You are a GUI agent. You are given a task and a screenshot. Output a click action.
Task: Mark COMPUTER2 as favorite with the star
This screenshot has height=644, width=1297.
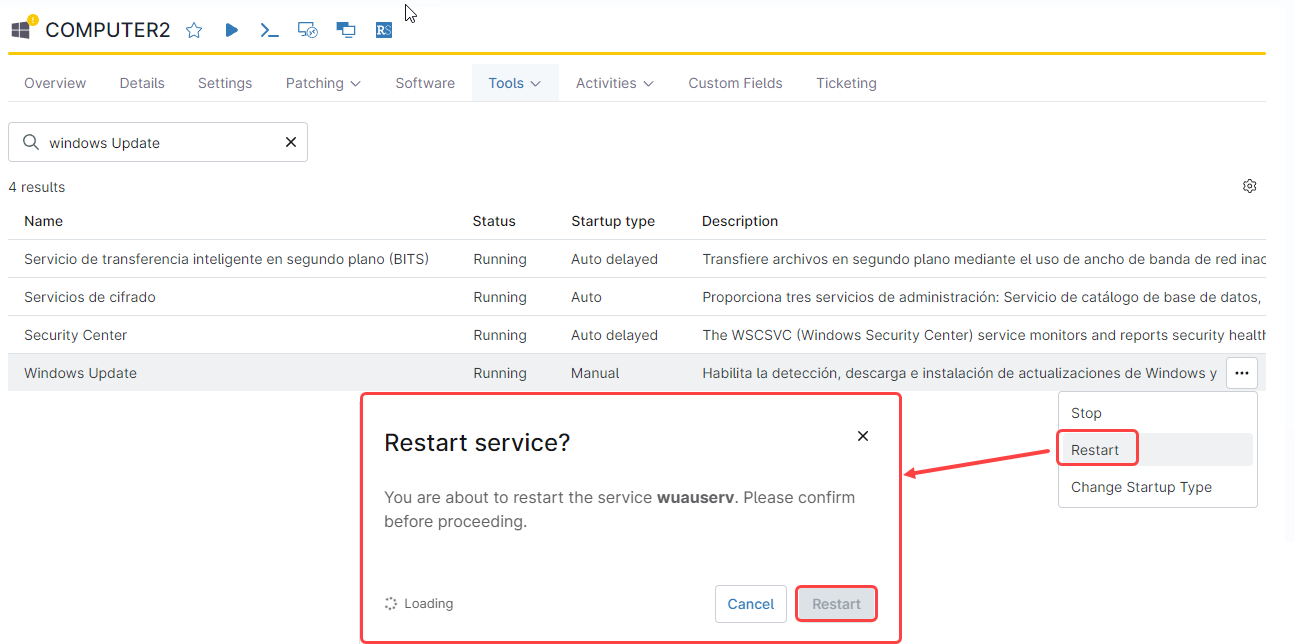click(x=194, y=30)
